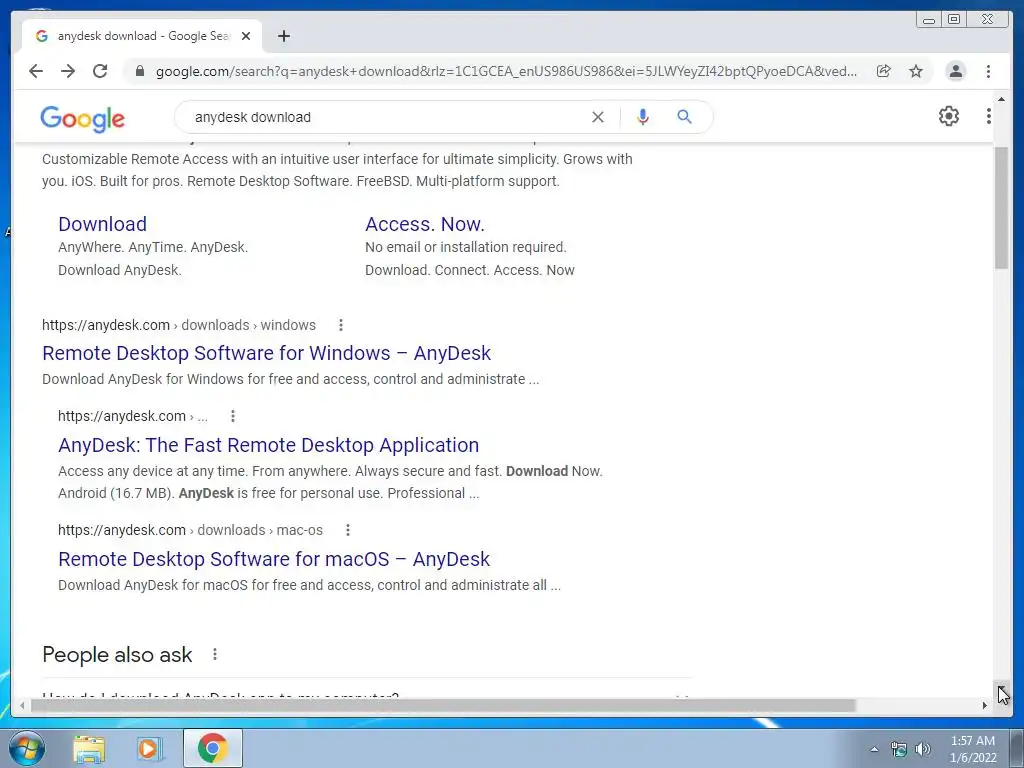Start voice search with microphone

pyautogui.click(x=643, y=117)
